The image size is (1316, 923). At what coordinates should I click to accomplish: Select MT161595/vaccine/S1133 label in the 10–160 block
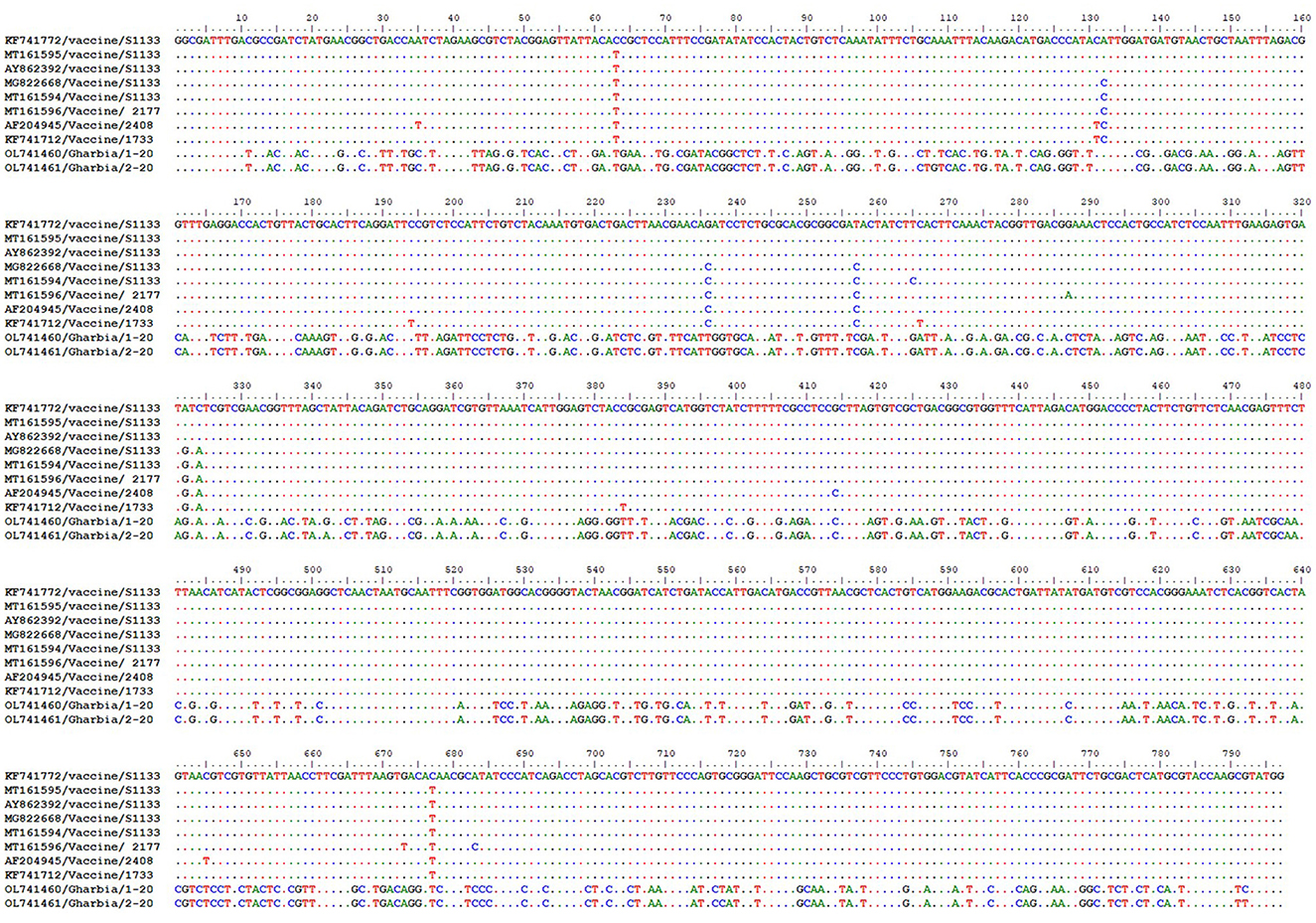tap(82, 55)
